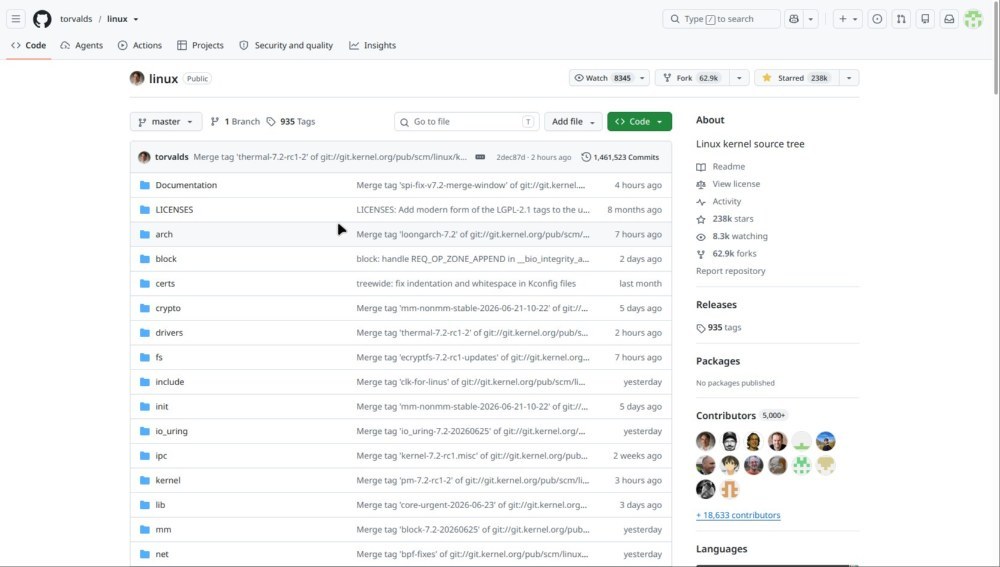Open + 18,633 contributors link

(x=738, y=515)
